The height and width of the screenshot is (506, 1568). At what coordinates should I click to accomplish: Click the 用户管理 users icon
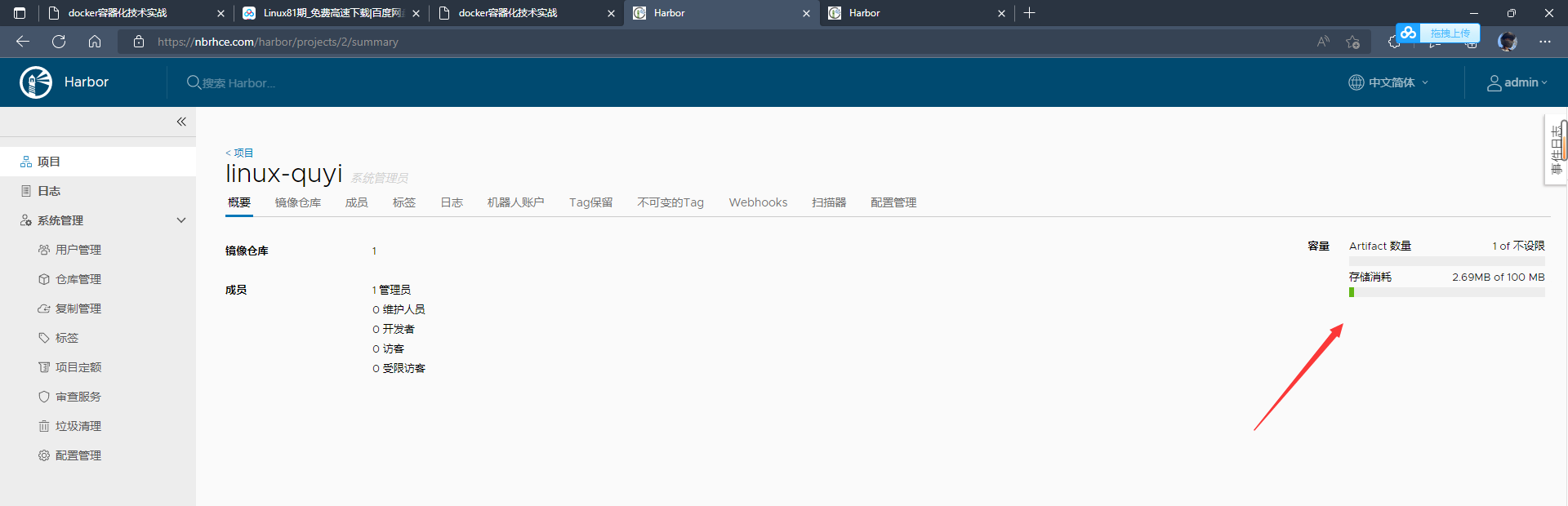(44, 250)
